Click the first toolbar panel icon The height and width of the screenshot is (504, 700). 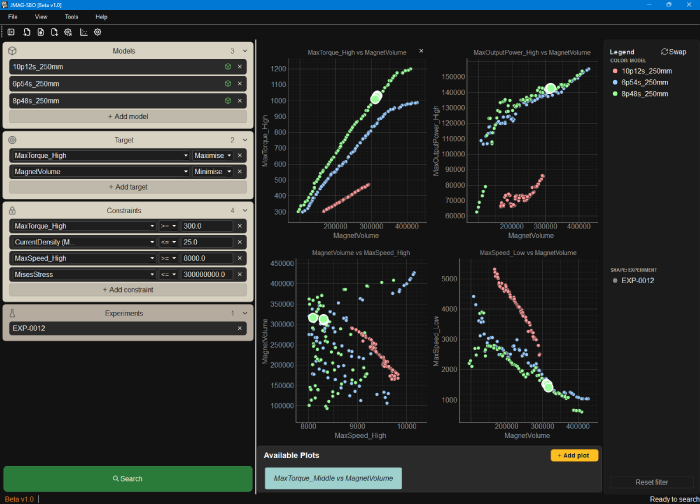11,32
